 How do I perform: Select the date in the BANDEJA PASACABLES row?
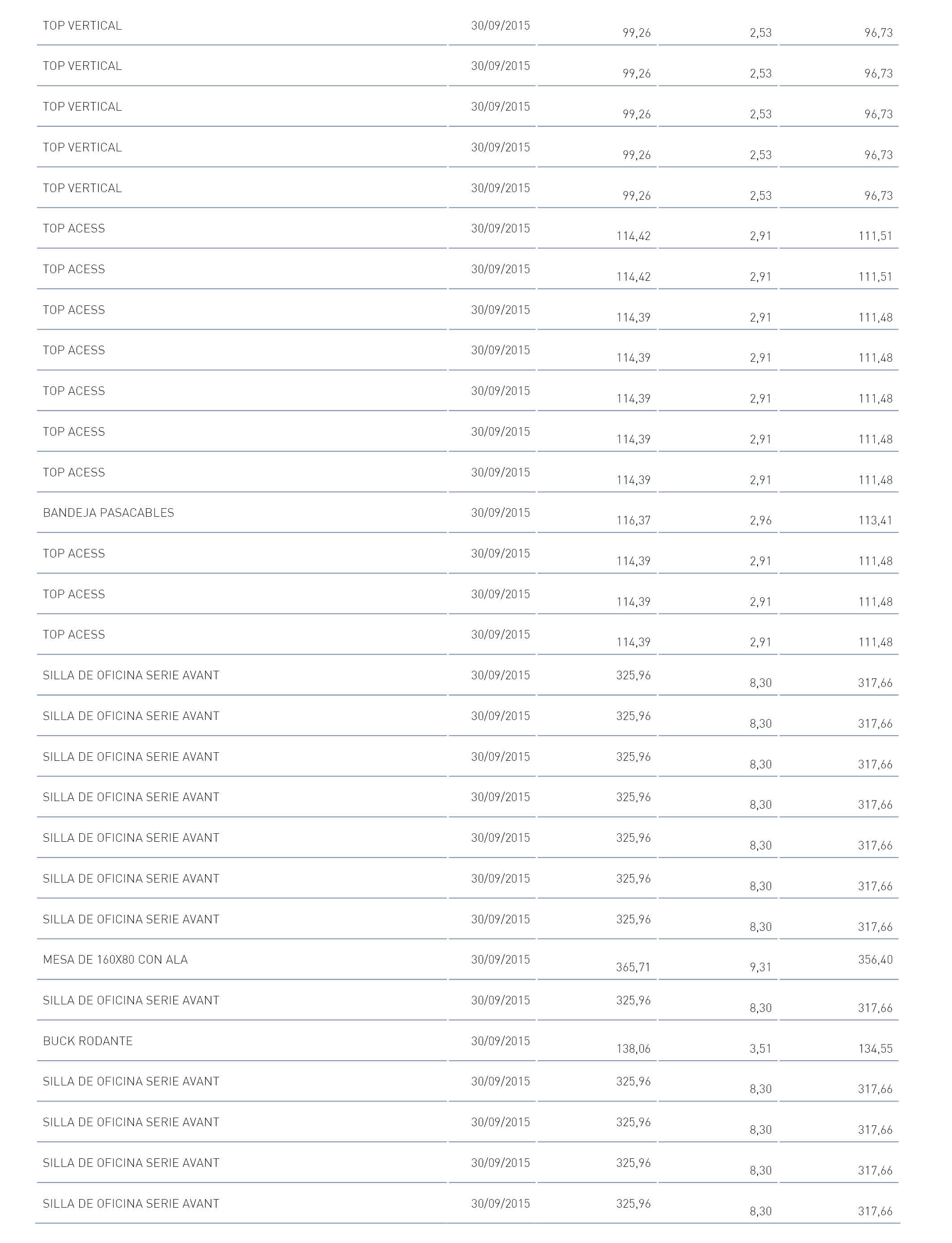pyautogui.click(x=500, y=513)
